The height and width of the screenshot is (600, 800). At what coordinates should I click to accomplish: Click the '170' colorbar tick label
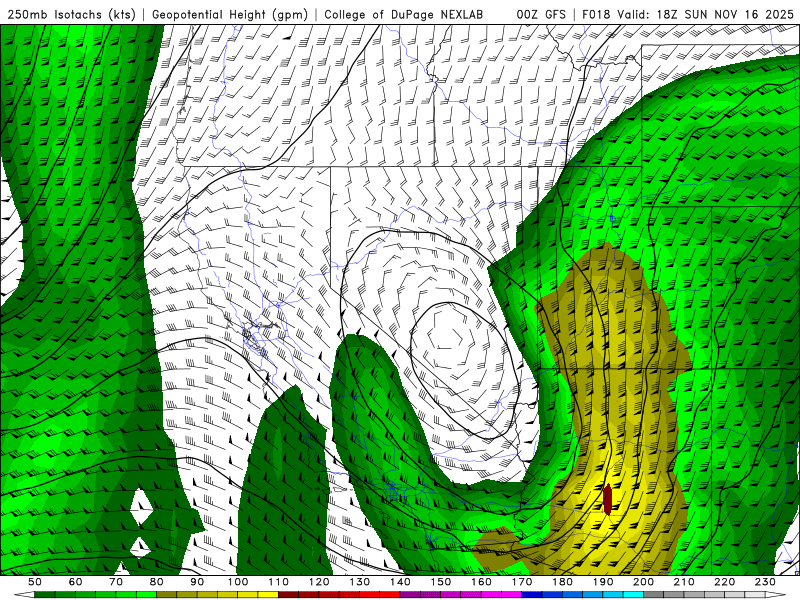(521, 582)
